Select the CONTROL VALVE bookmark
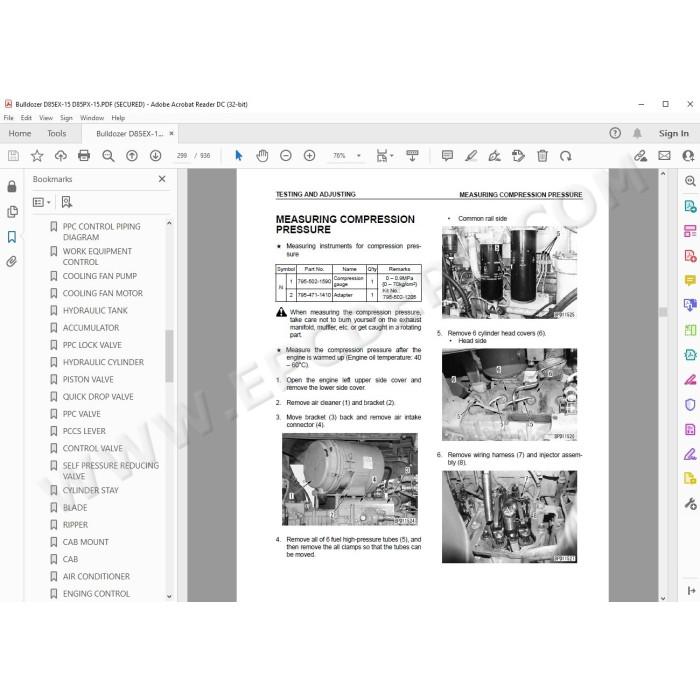Image resolution: width=700 pixels, height=700 pixels. pyautogui.click(x=92, y=448)
